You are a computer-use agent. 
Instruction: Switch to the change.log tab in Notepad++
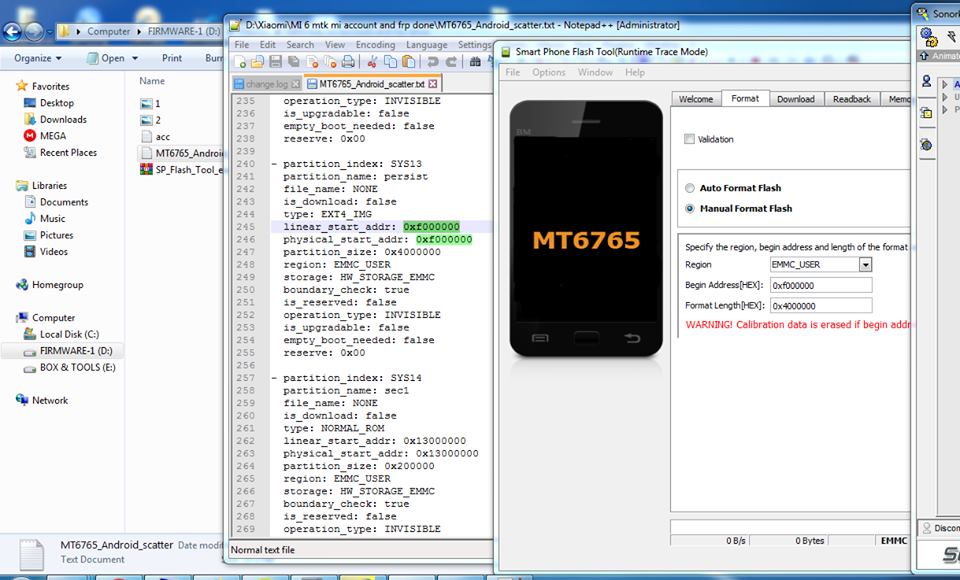click(x=267, y=84)
